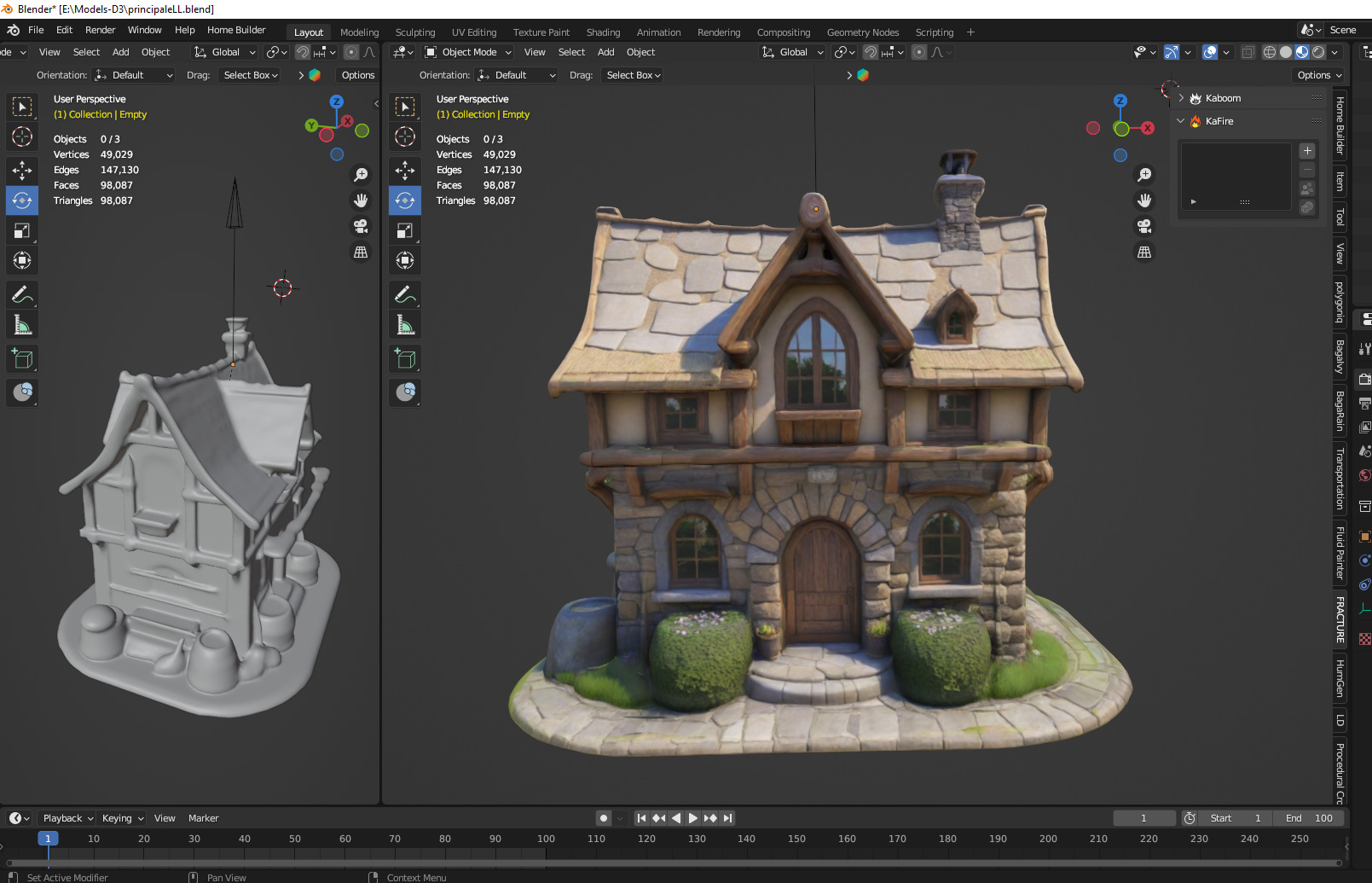Viewport: 1372px width, 883px height.
Task: Select the Cursor tool in left viewport
Action: pyautogui.click(x=22, y=137)
